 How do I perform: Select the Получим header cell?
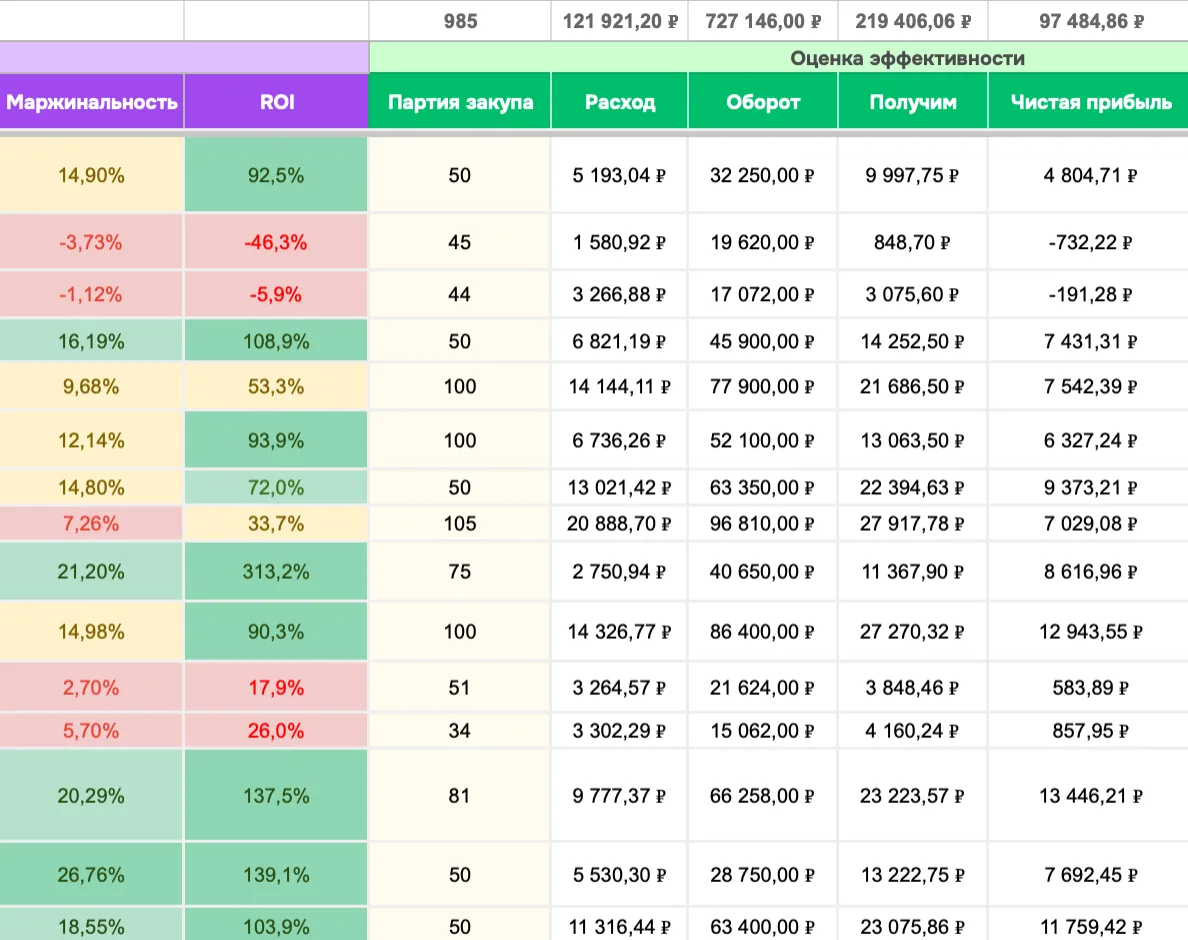[x=913, y=101]
